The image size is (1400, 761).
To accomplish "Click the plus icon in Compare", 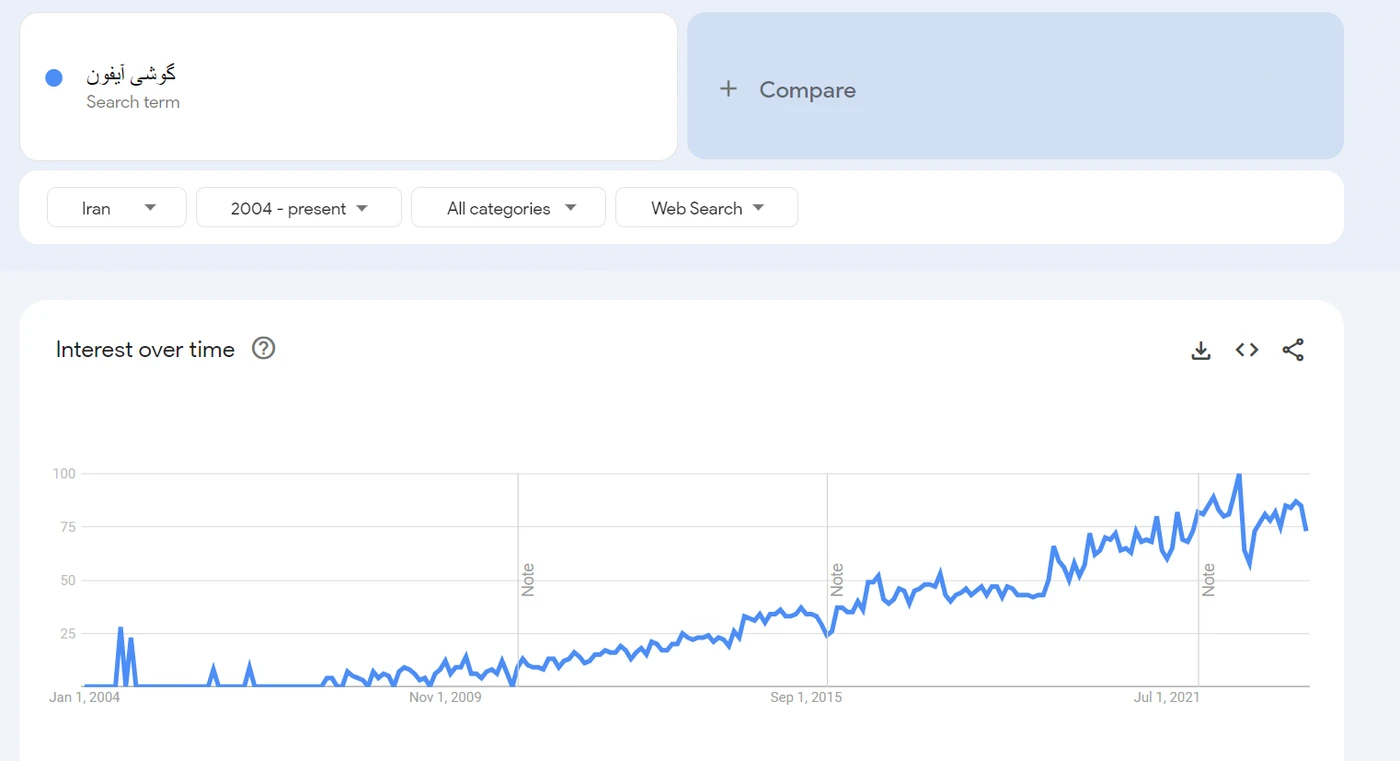I will click(x=728, y=89).
